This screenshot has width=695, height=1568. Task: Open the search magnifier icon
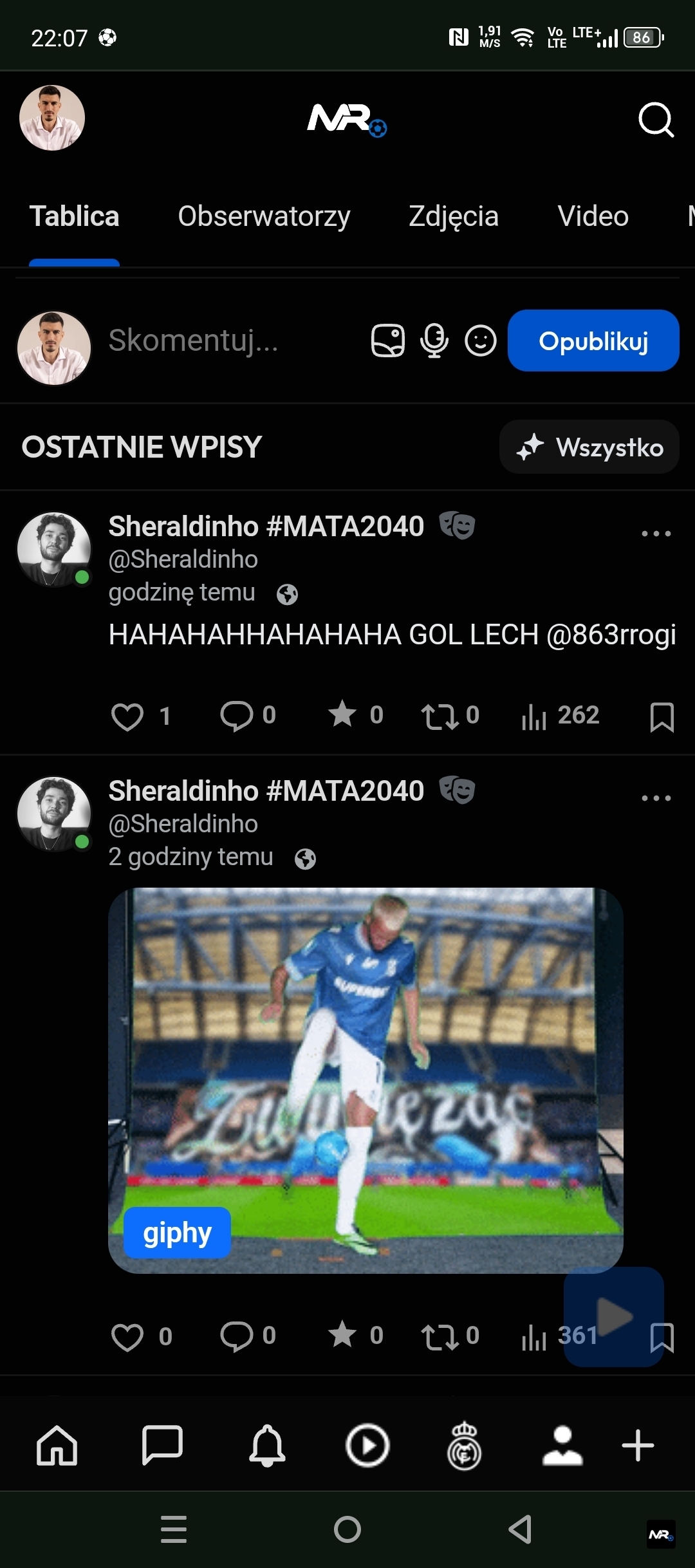pyautogui.click(x=656, y=120)
